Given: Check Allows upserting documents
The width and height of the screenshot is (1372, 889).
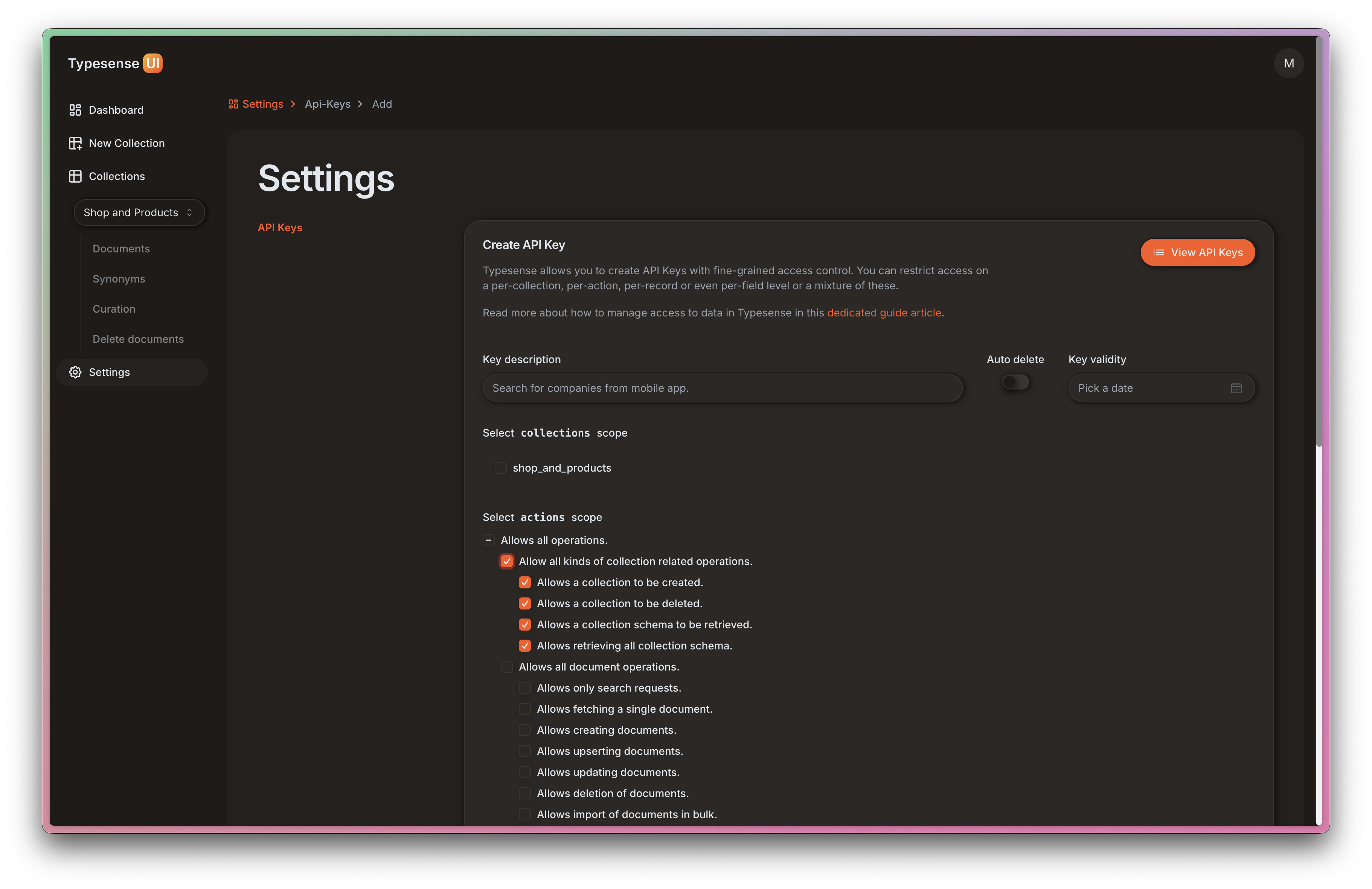Looking at the screenshot, I should point(524,751).
